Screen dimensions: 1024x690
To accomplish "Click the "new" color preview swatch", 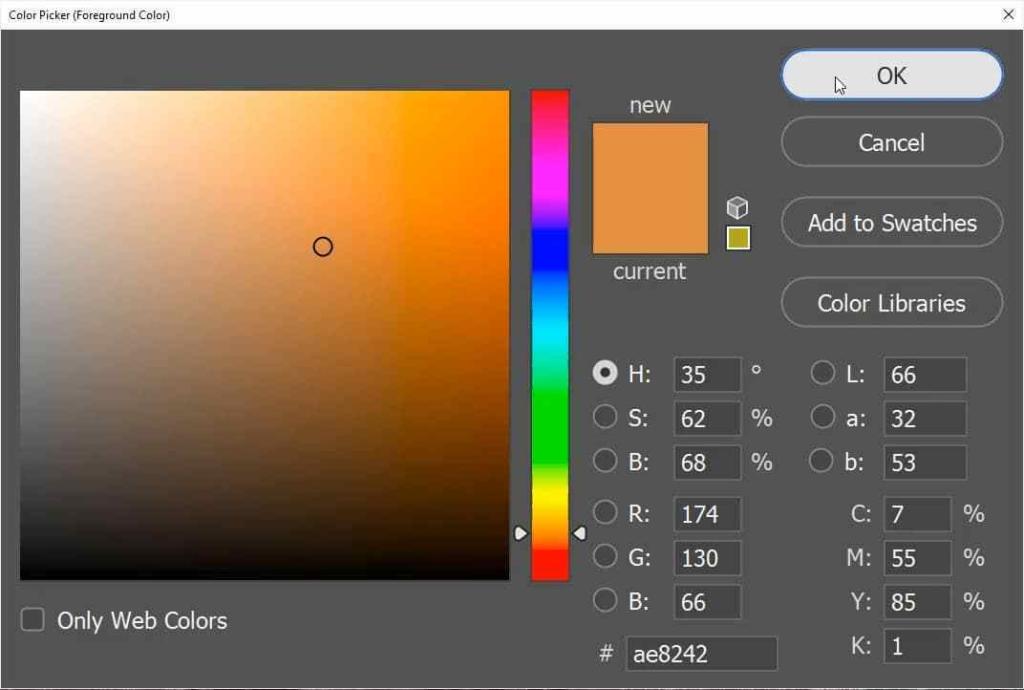I will [650, 155].
